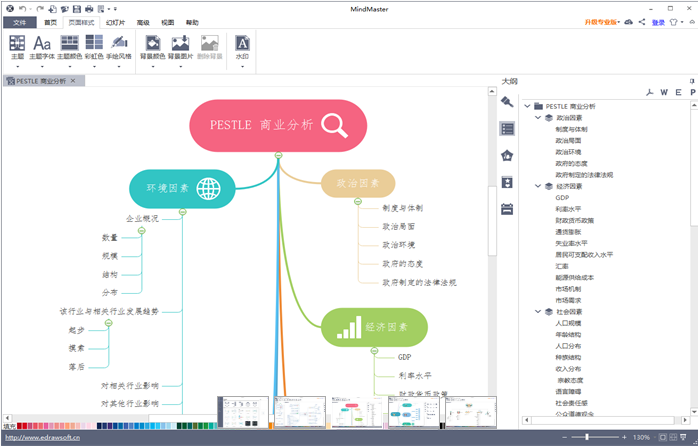The height and width of the screenshot is (446, 698).
Task: Click the cloud icon near login
Action: point(628,22)
